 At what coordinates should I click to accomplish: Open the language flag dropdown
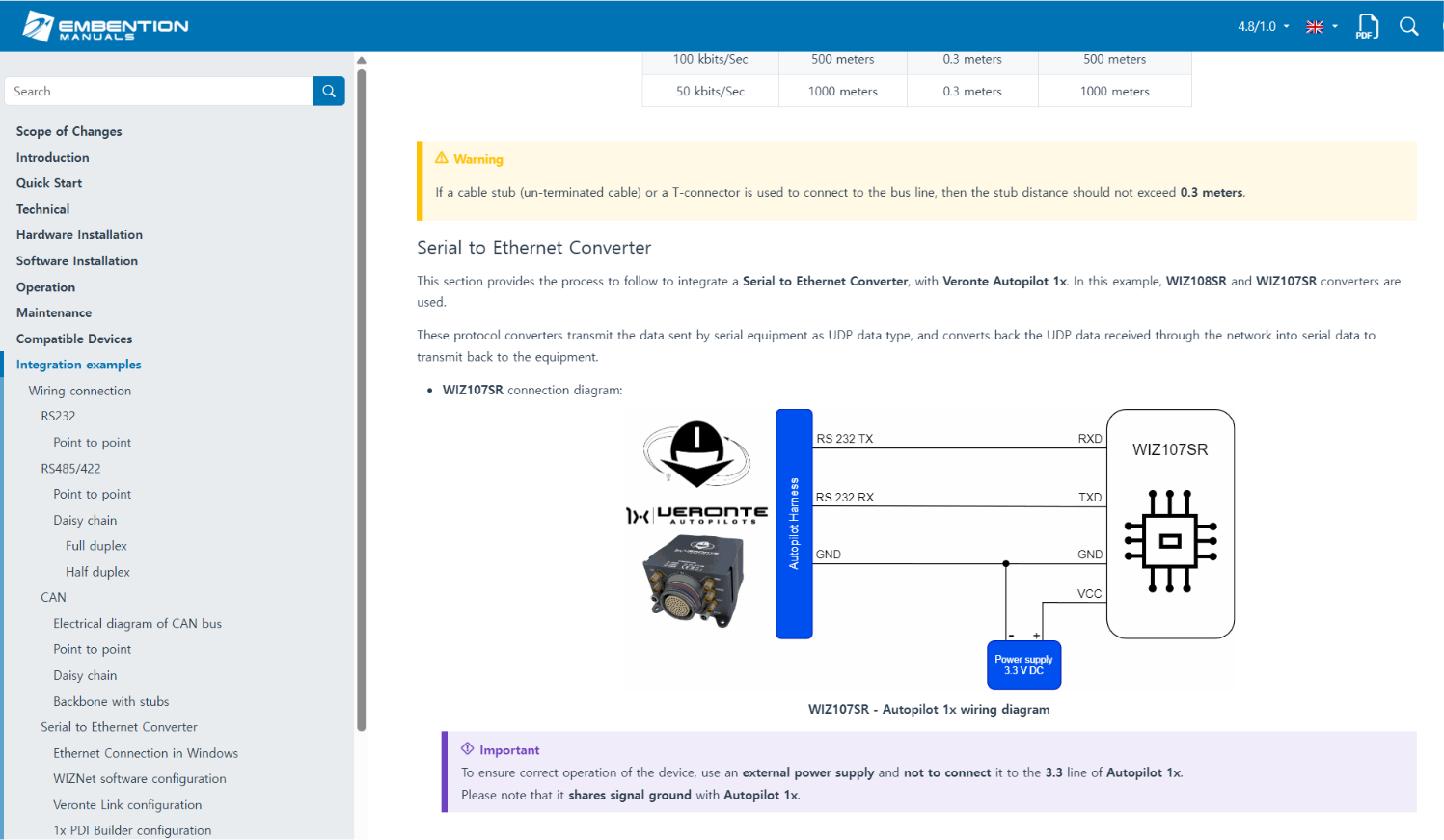coord(1321,27)
